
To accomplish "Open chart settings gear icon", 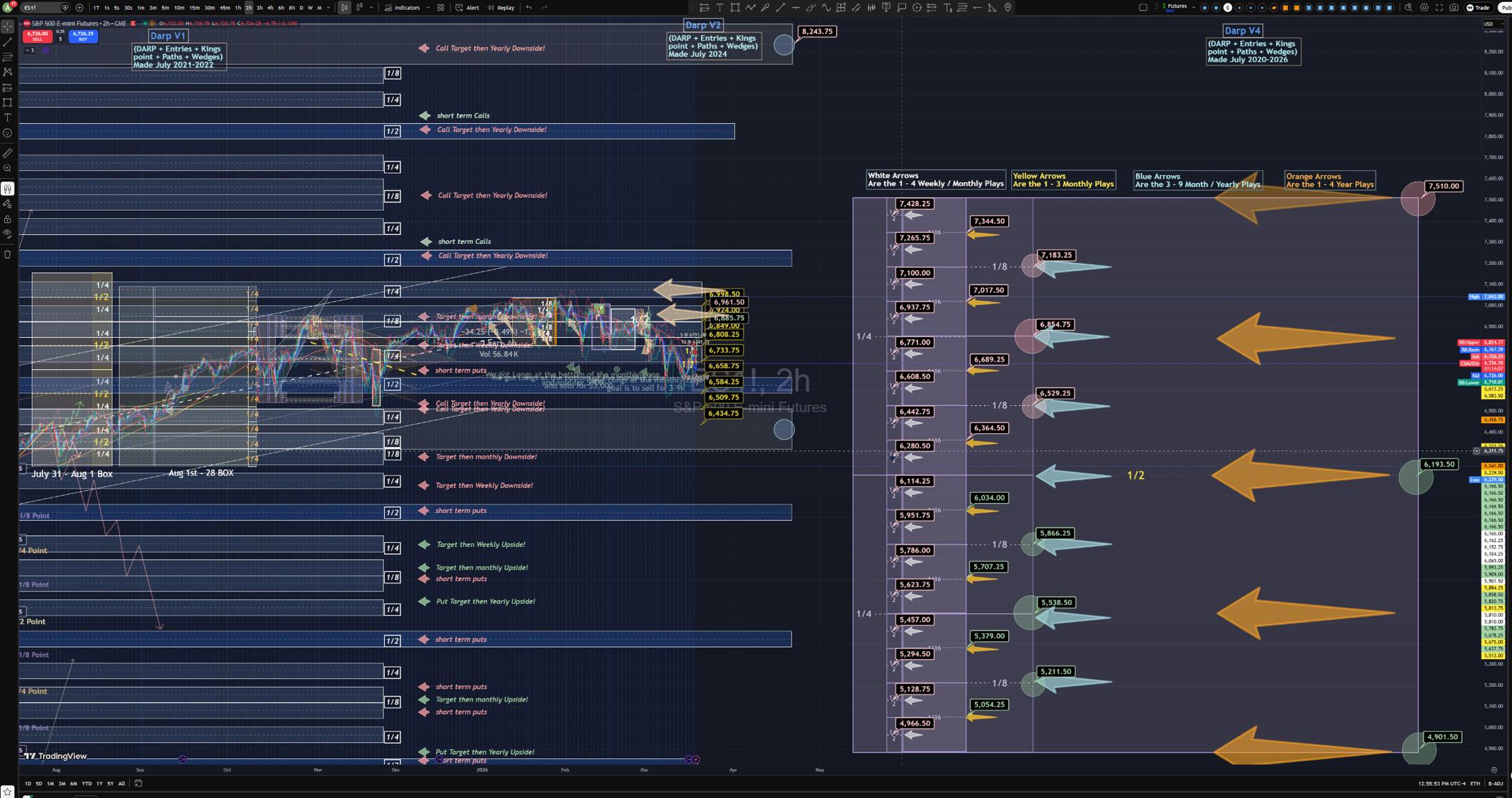I will point(1424,8).
